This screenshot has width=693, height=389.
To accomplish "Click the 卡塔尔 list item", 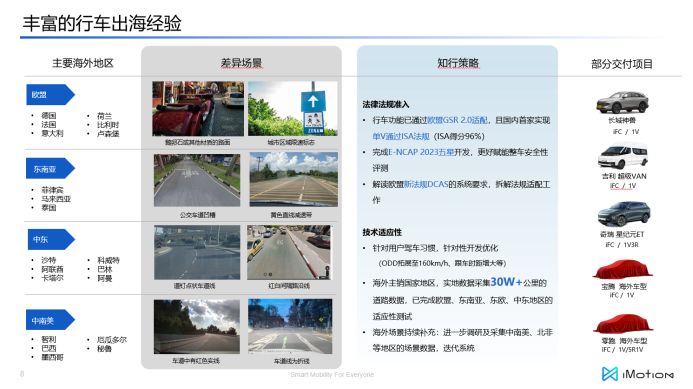I will coord(53,278).
